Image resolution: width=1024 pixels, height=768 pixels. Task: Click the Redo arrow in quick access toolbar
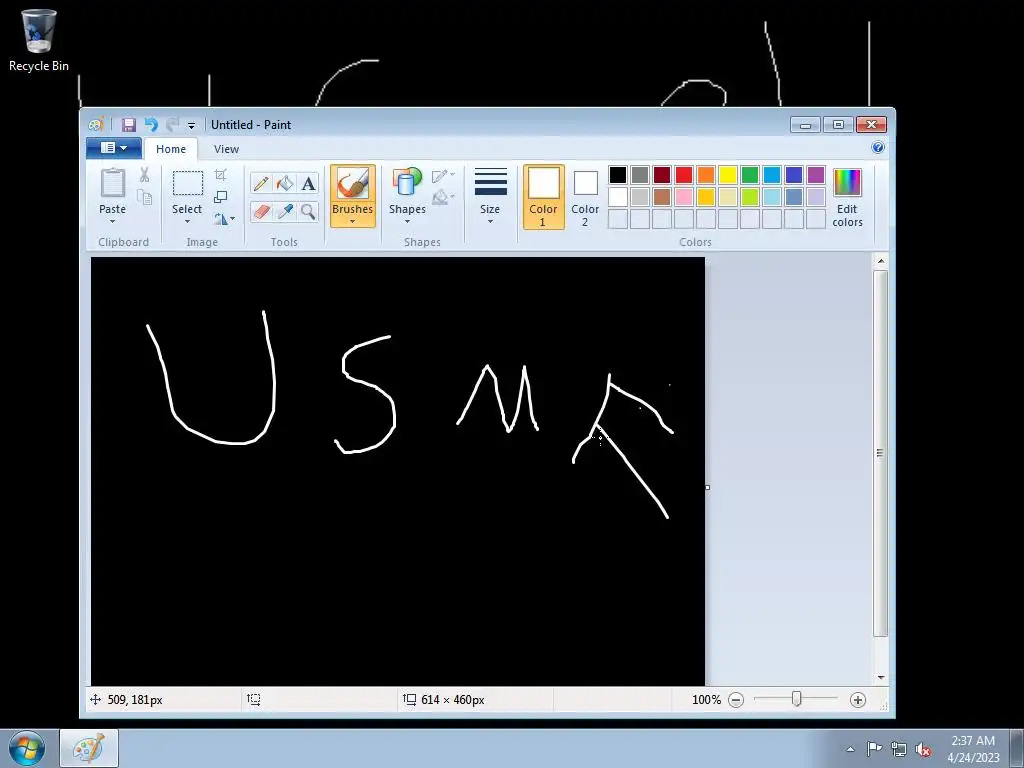(x=172, y=125)
